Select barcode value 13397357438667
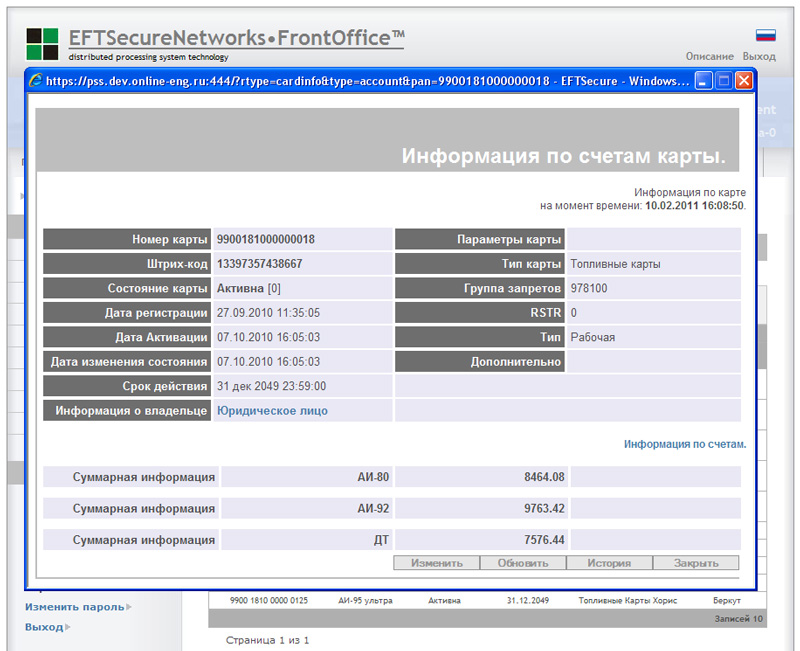This screenshot has height=651, width=800. point(260,264)
